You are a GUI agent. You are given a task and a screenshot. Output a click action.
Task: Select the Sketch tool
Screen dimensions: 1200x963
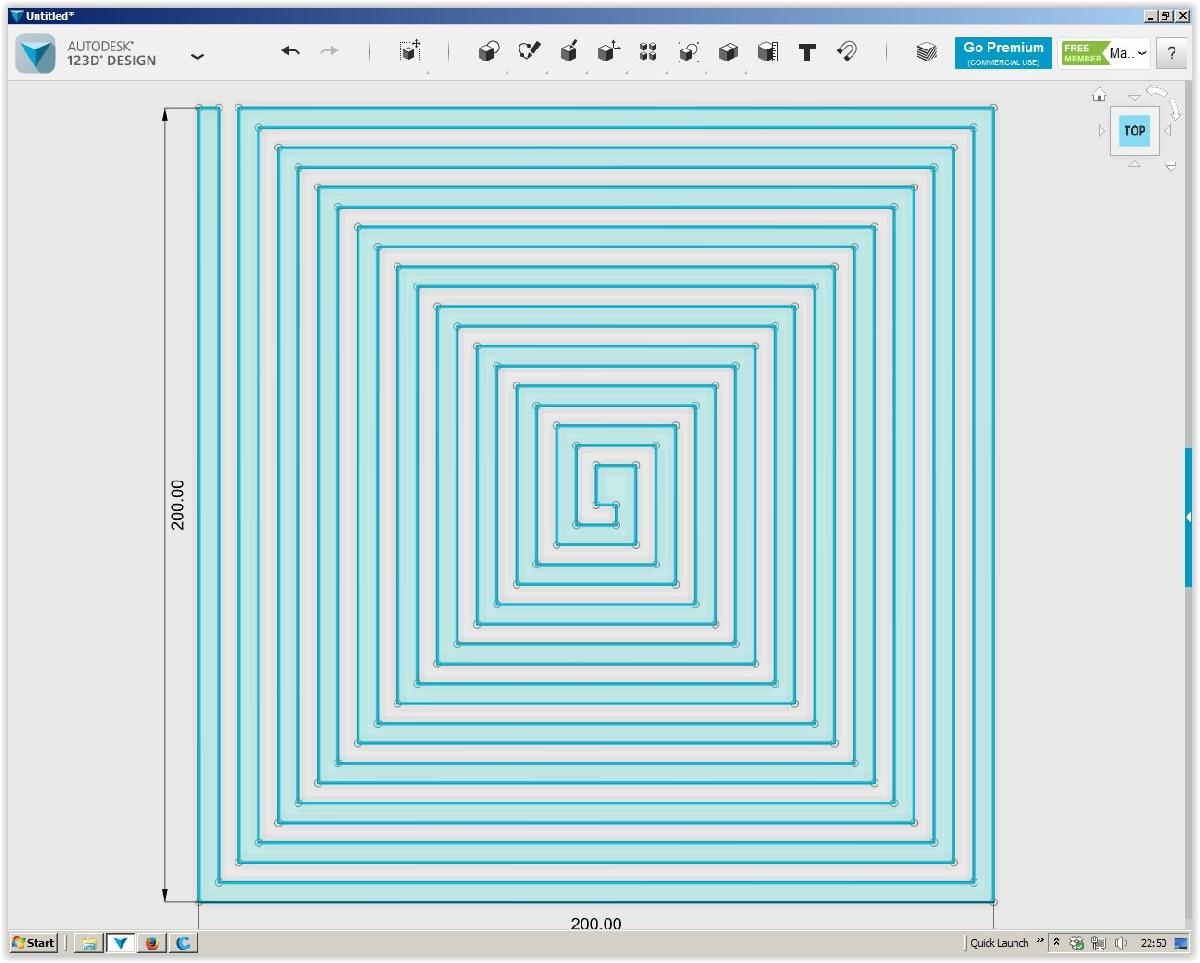529,52
